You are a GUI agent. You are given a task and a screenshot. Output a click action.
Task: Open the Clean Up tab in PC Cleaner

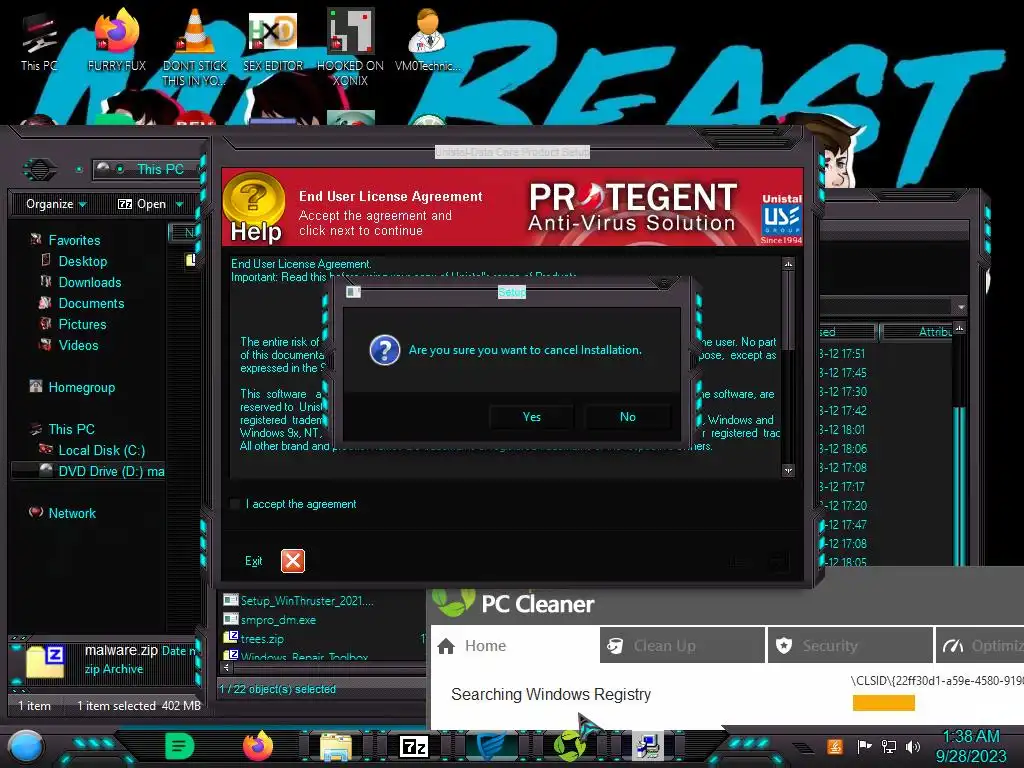(x=682, y=645)
